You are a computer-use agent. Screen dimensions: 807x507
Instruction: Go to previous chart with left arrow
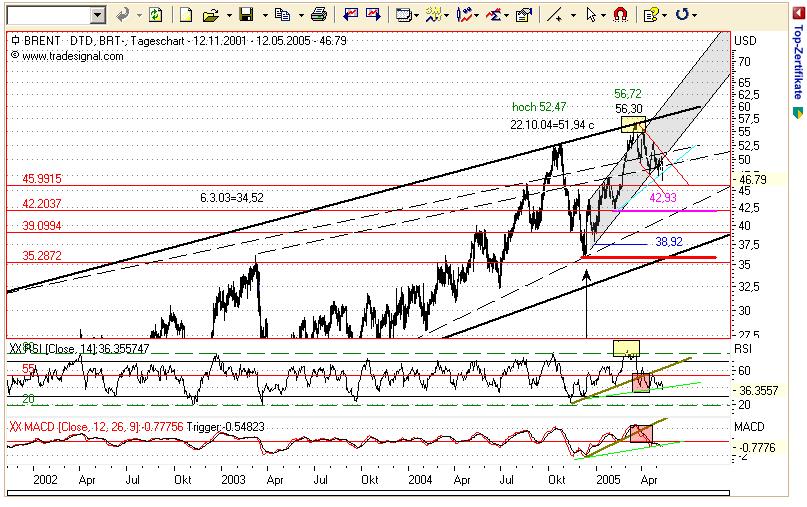click(350, 15)
